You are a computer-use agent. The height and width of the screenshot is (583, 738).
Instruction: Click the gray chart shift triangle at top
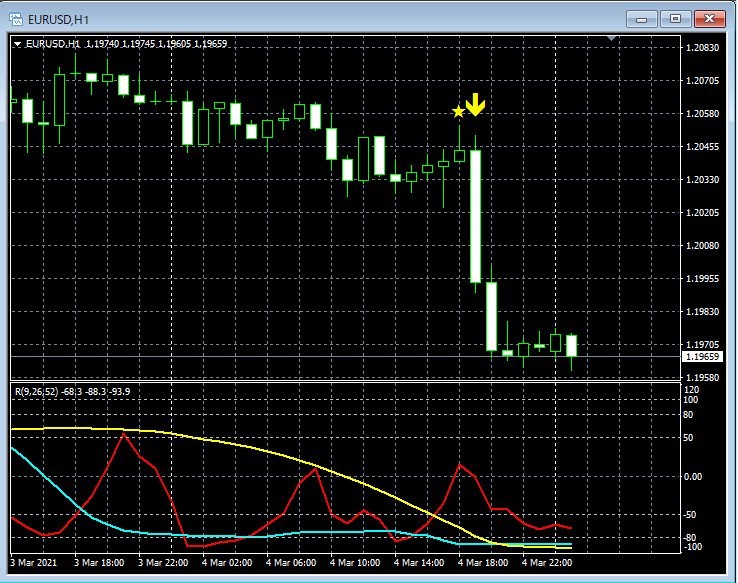tap(611, 38)
